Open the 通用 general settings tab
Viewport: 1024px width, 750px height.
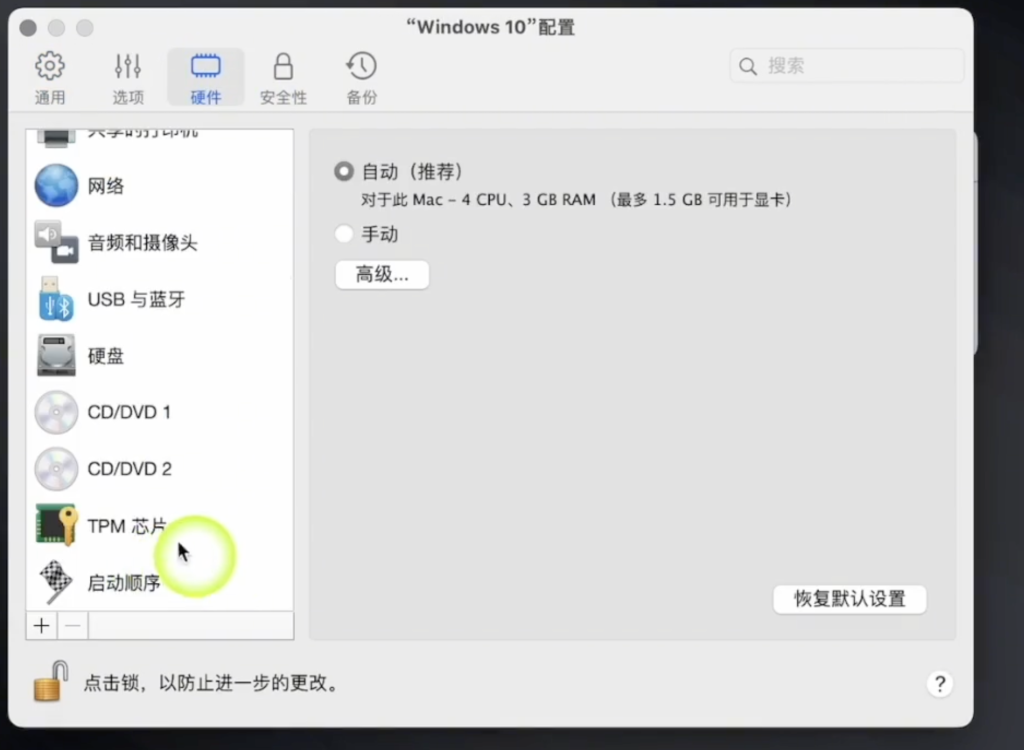(x=50, y=78)
